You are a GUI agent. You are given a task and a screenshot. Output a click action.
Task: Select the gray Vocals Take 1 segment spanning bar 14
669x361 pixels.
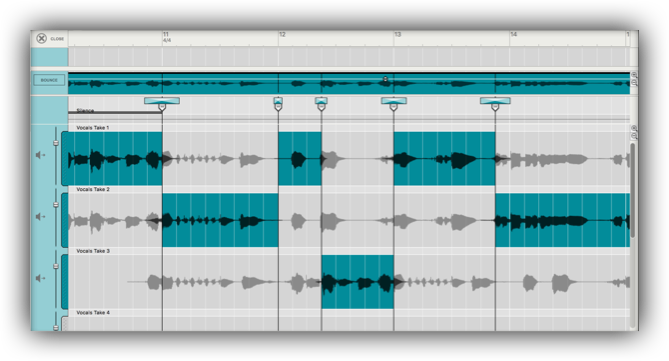pos(562,158)
